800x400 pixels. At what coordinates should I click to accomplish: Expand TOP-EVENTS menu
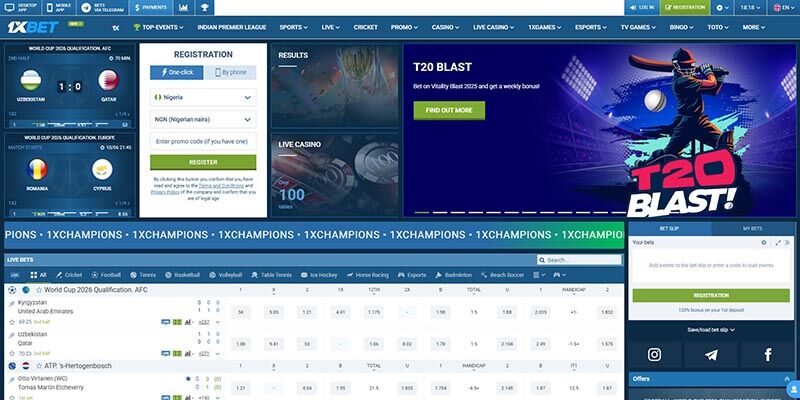[158, 28]
